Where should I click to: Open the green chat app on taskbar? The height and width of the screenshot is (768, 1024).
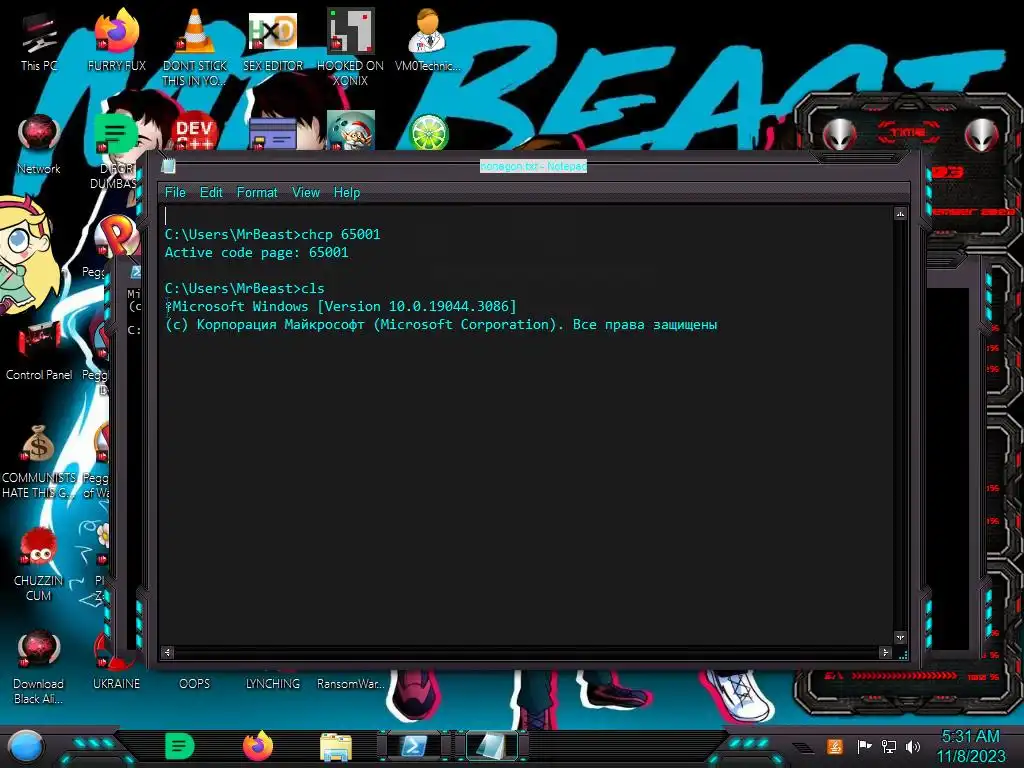pyautogui.click(x=179, y=746)
